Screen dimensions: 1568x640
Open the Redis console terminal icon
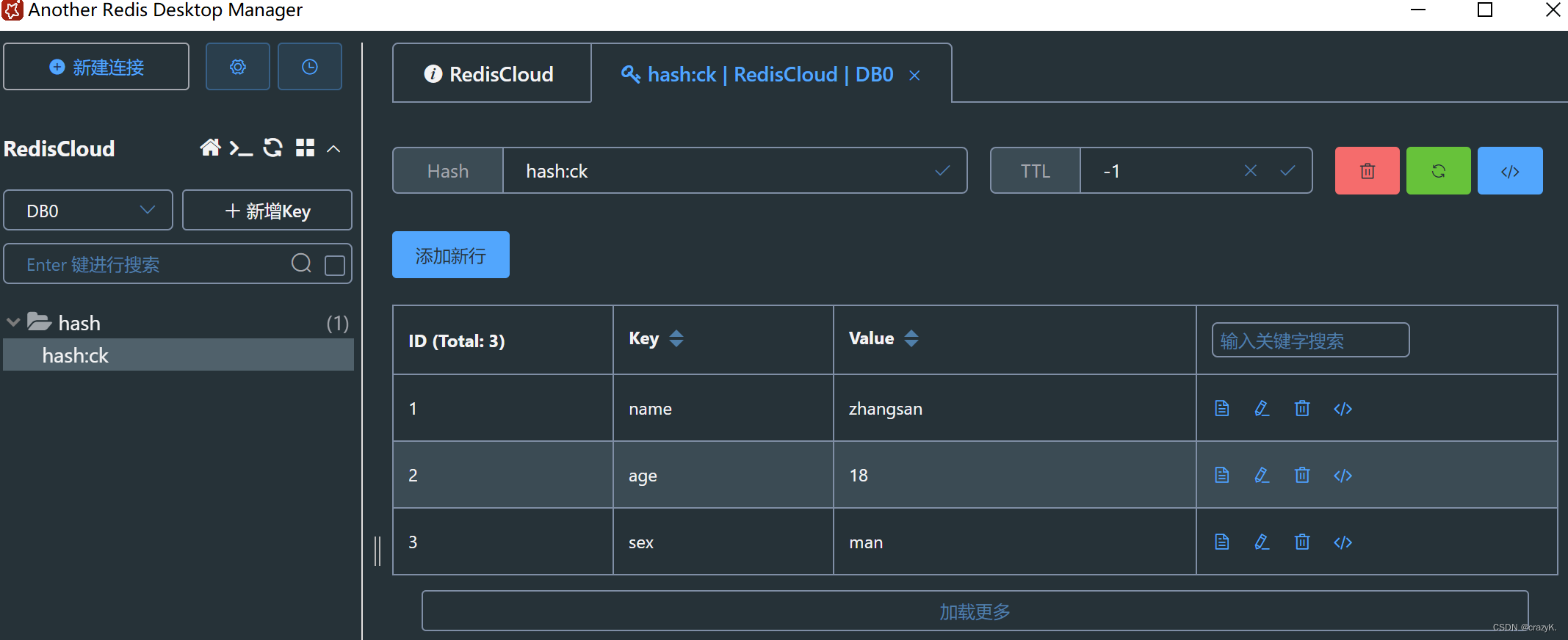[x=241, y=148]
